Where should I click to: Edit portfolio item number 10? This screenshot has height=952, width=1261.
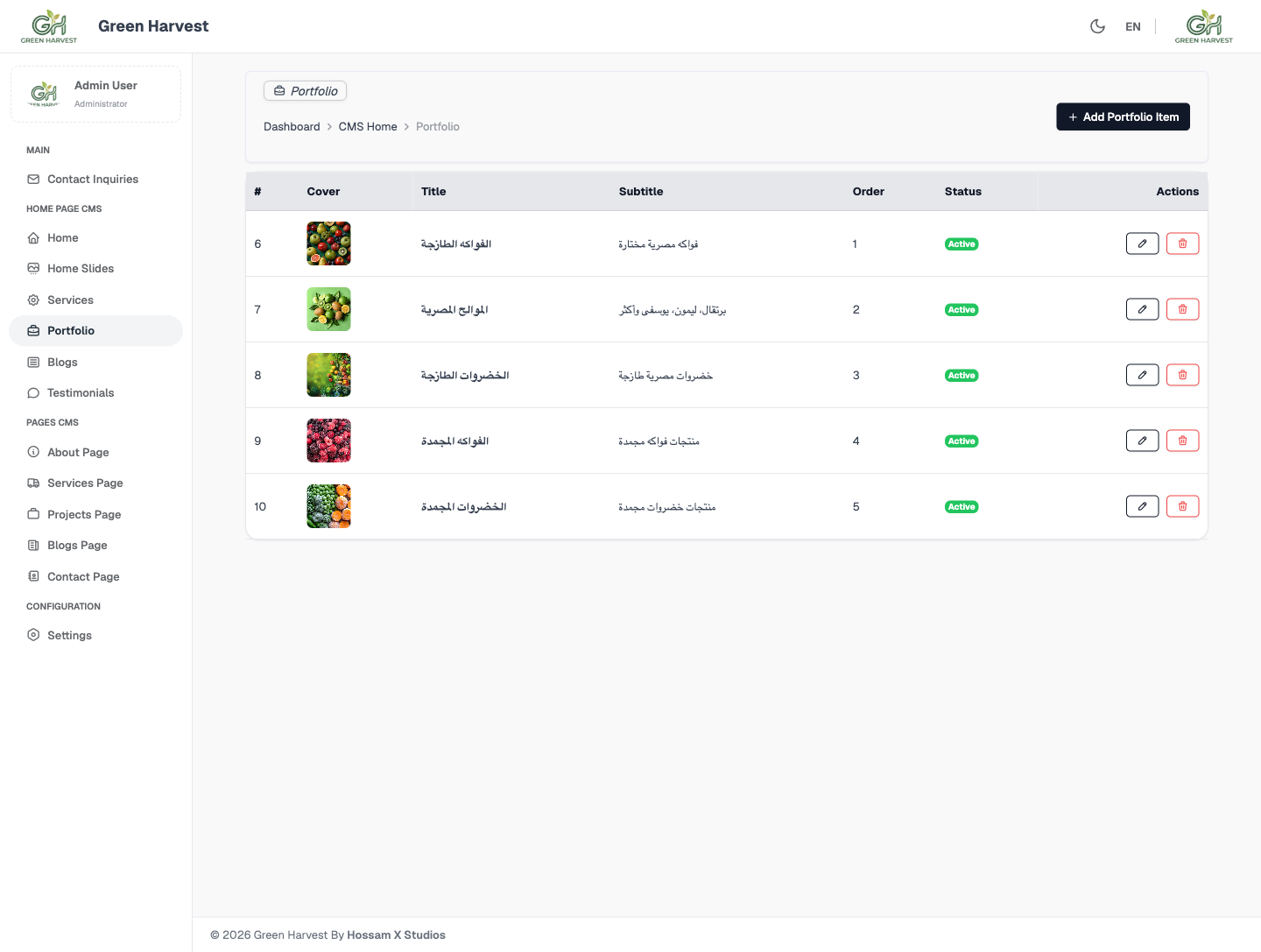tap(1142, 506)
